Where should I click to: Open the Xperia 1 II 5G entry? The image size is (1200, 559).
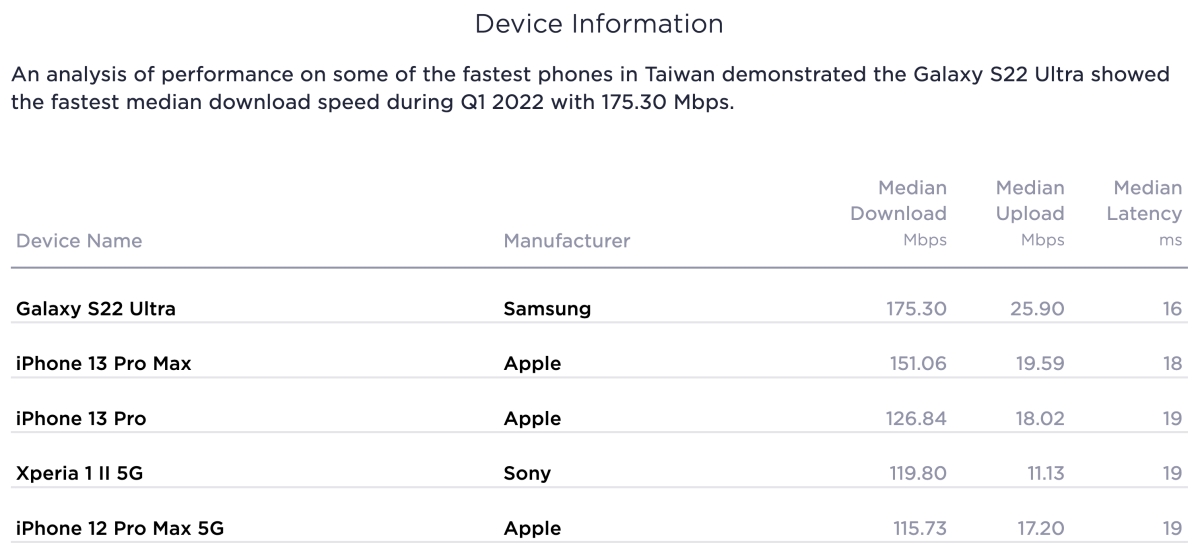pos(79,474)
